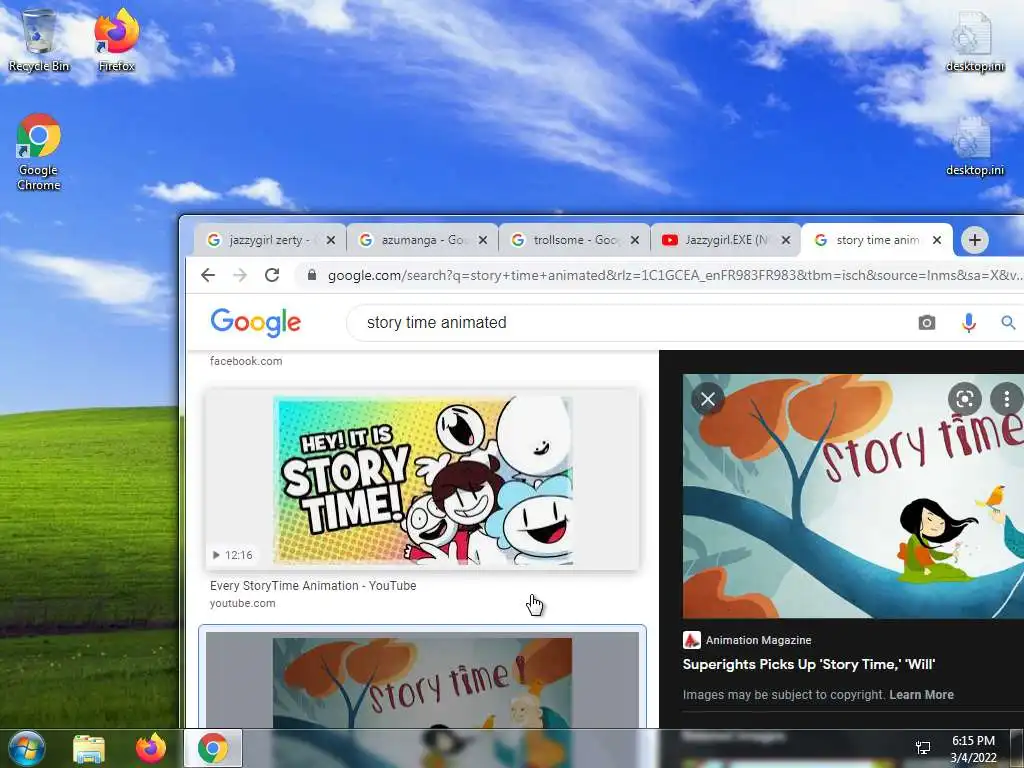Reload the current page
The image size is (1024, 768).
(x=272, y=275)
